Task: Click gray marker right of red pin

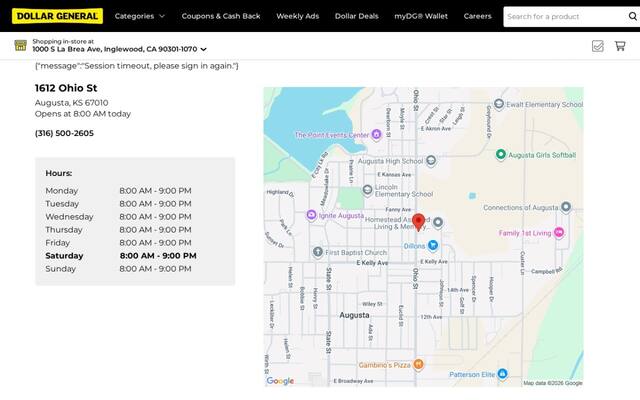Action: (438, 222)
